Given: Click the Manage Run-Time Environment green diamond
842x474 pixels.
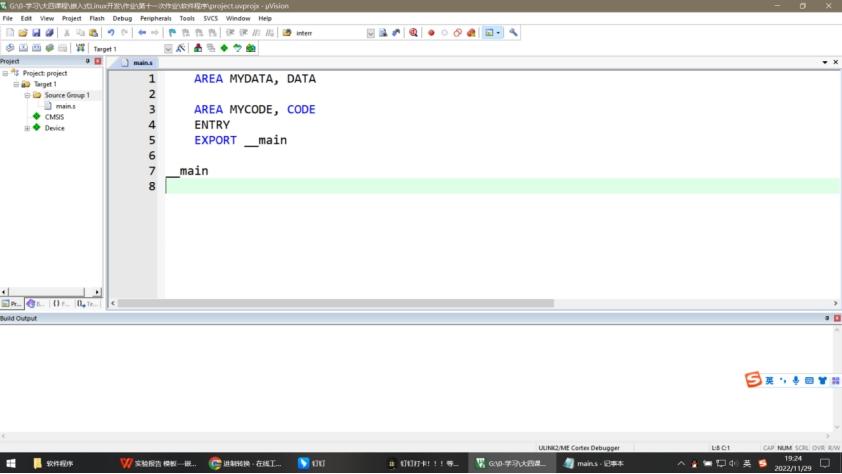Looking at the screenshot, I should [224, 48].
